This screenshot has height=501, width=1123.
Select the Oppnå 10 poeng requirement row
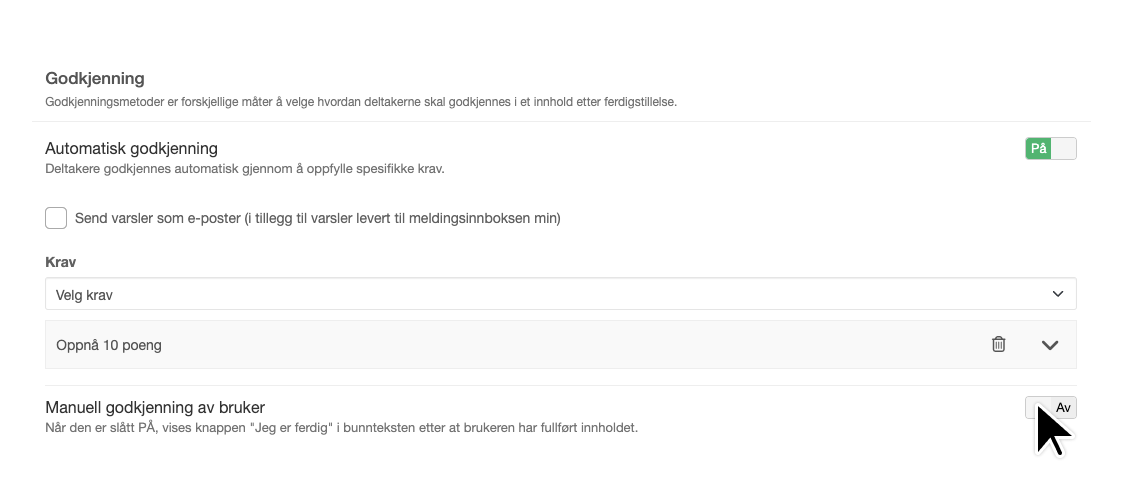click(x=560, y=345)
